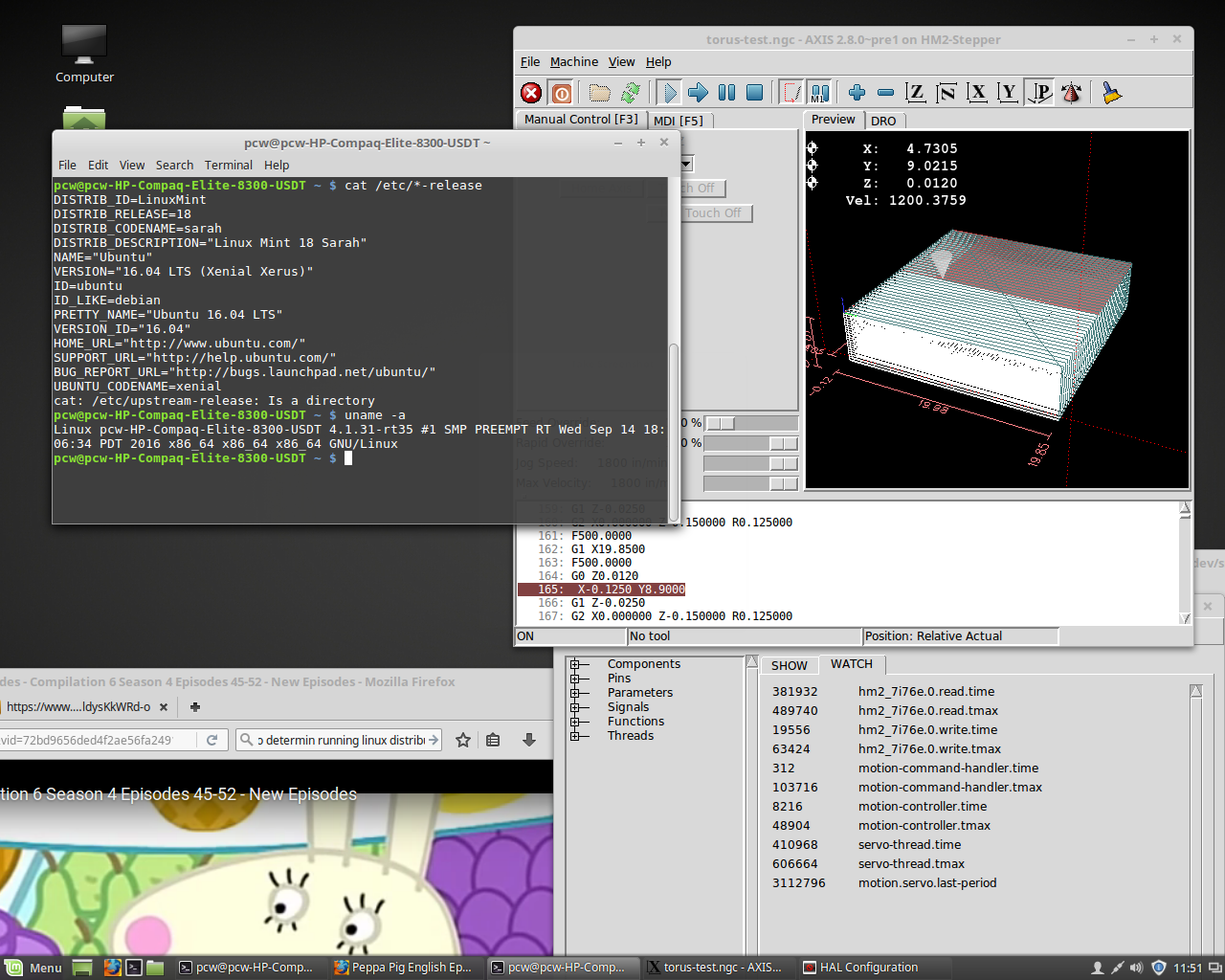Select G-code line 162 G1 X19.8500
Viewport: 1225px width, 980px height.
tap(590, 549)
